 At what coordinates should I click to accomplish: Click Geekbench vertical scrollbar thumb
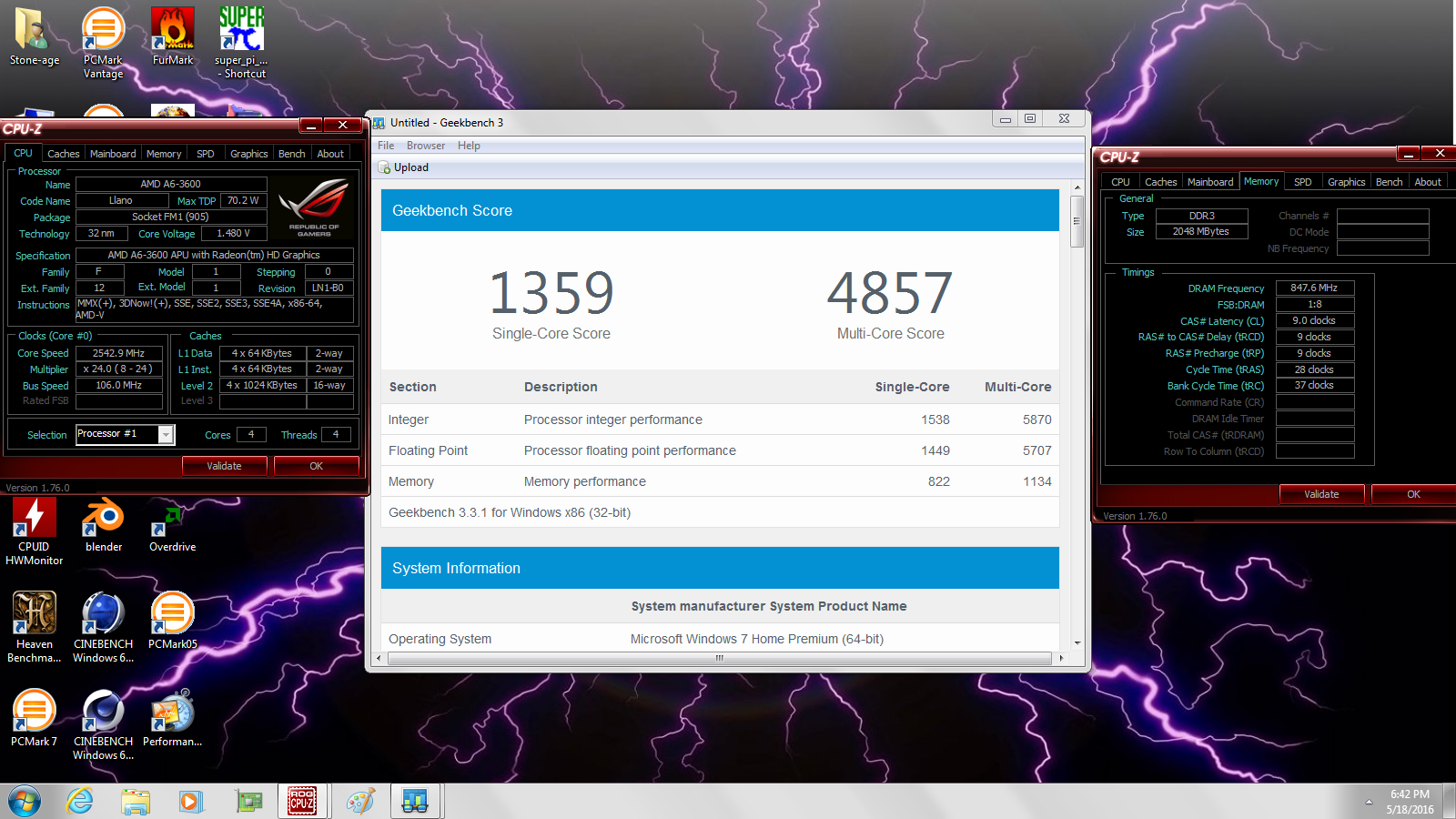[1077, 221]
